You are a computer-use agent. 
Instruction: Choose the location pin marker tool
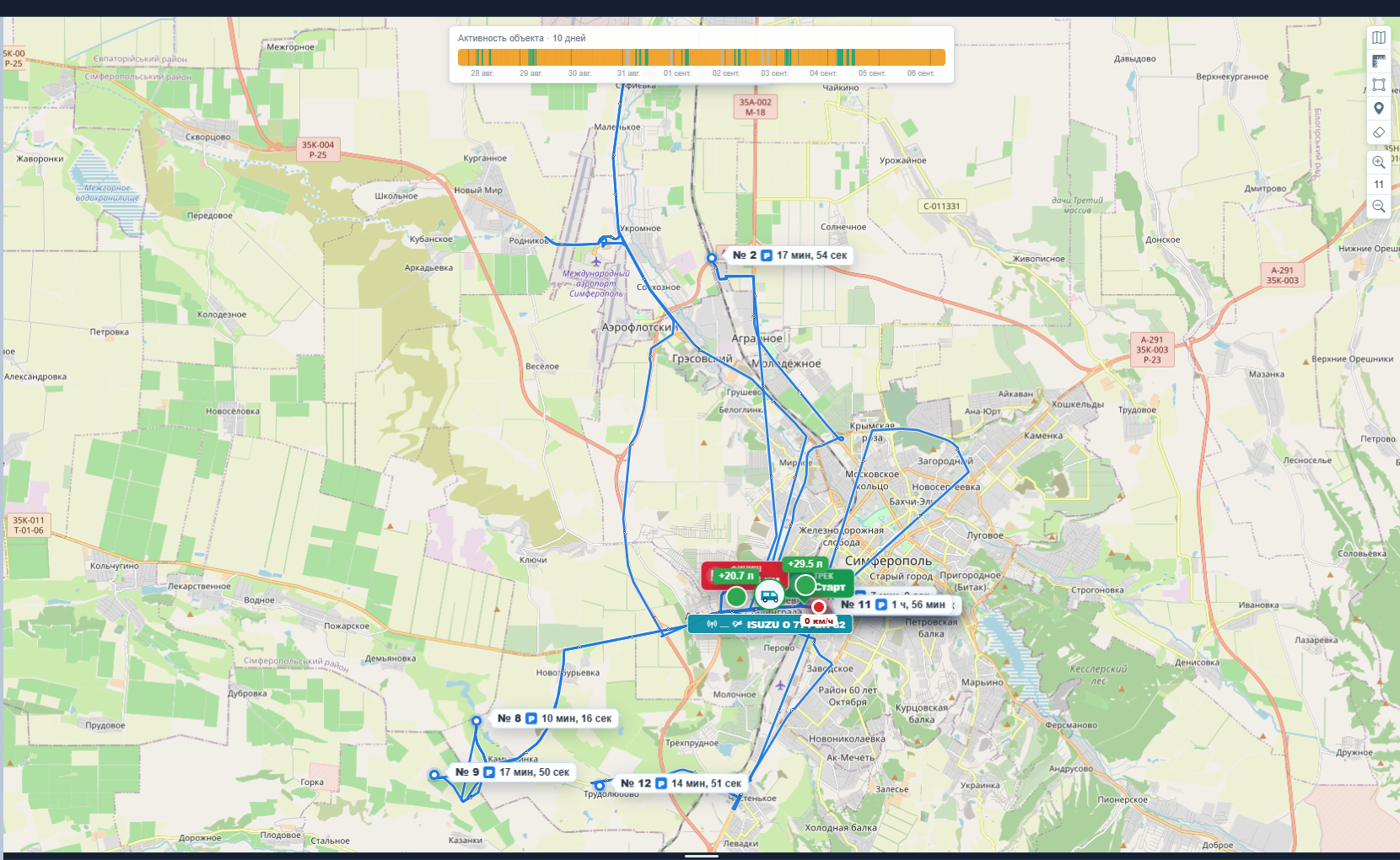(x=1379, y=109)
